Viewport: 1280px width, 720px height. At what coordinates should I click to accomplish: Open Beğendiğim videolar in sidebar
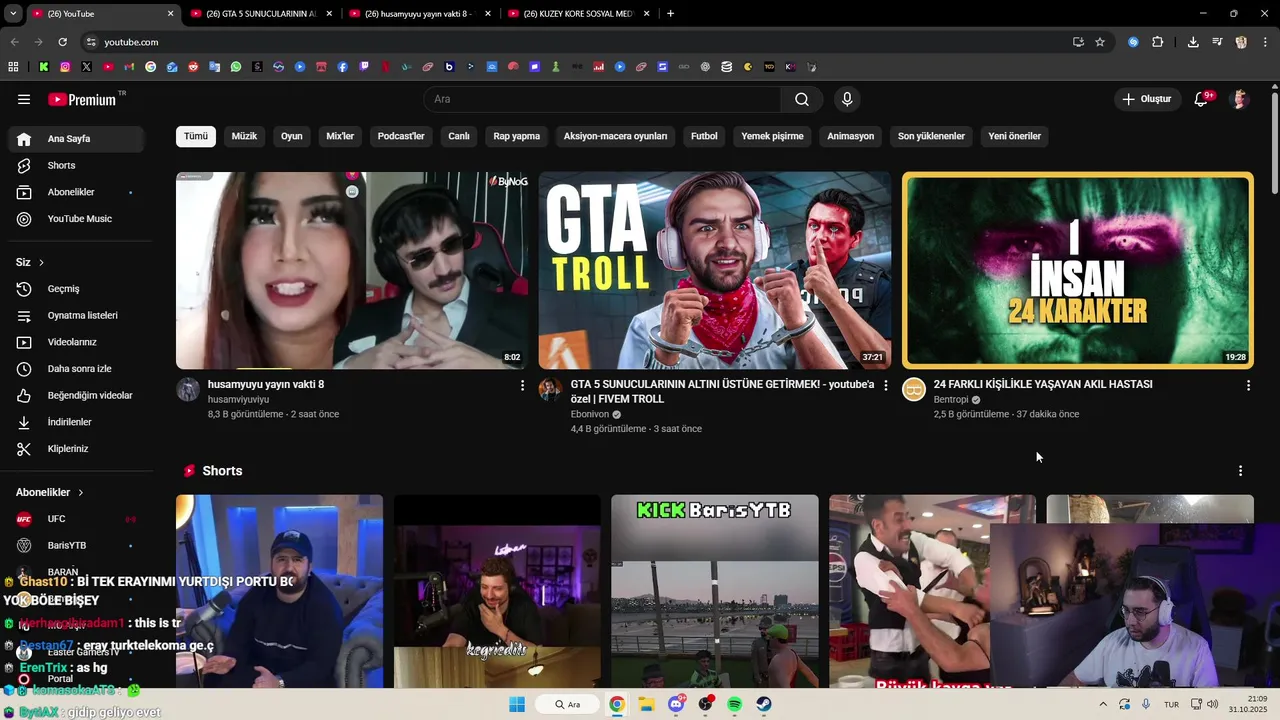pyautogui.click(x=76, y=395)
